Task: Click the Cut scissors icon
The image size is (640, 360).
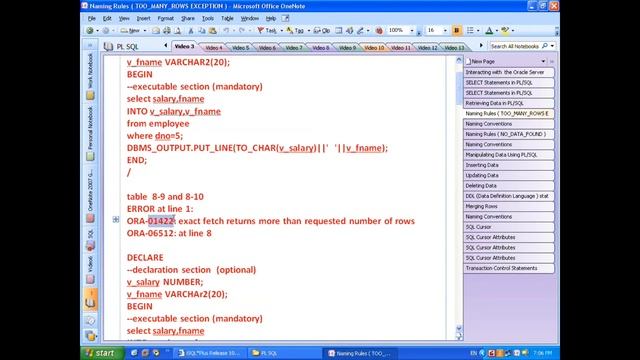Action: [x=191, y=31]
